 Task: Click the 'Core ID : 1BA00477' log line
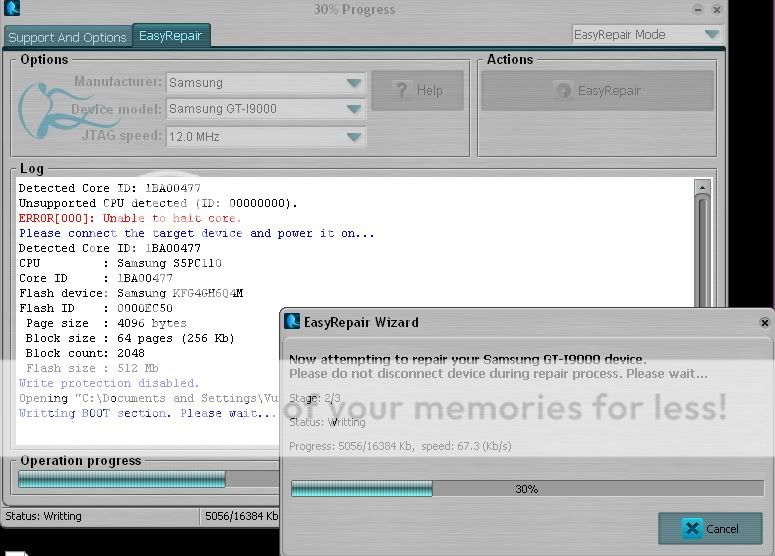pyautogui.click(x=96, y=278)
